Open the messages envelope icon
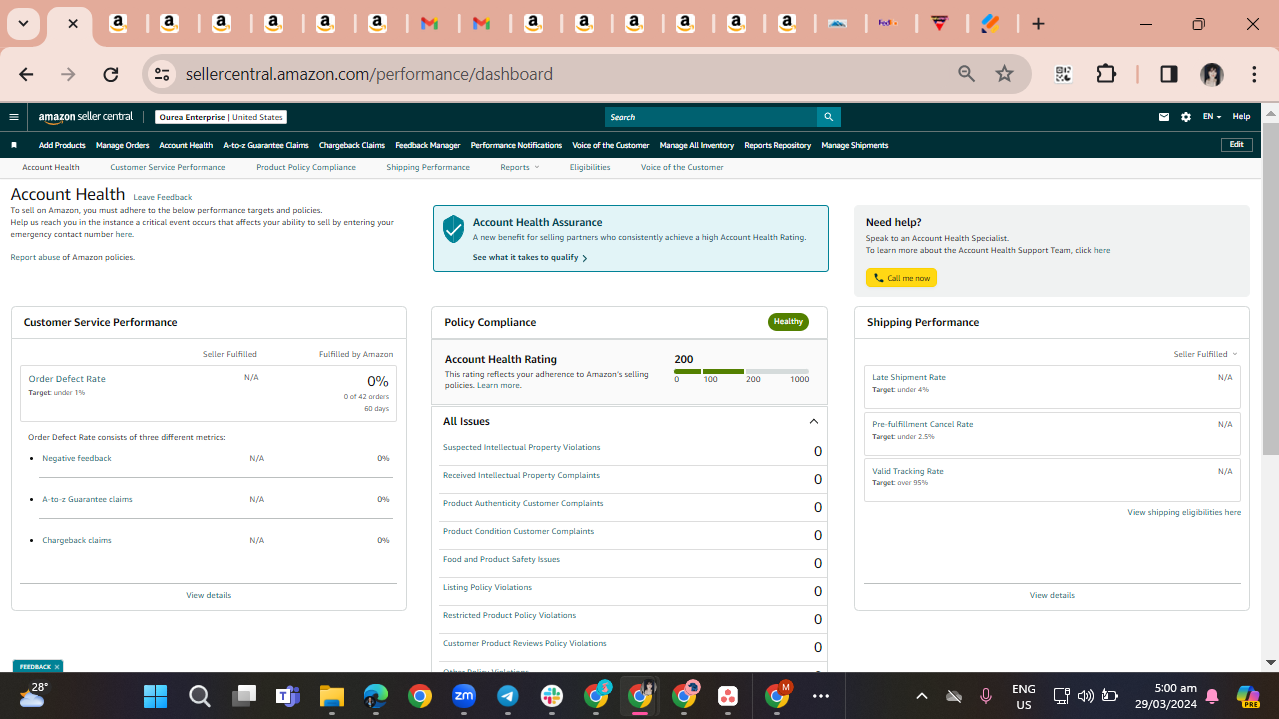This screenshot has height=719, width=1279. (1164, 117)
